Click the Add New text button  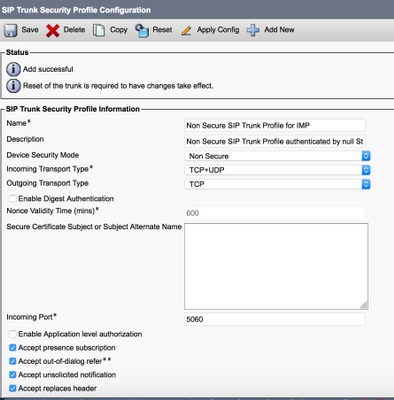pos(279,30)
